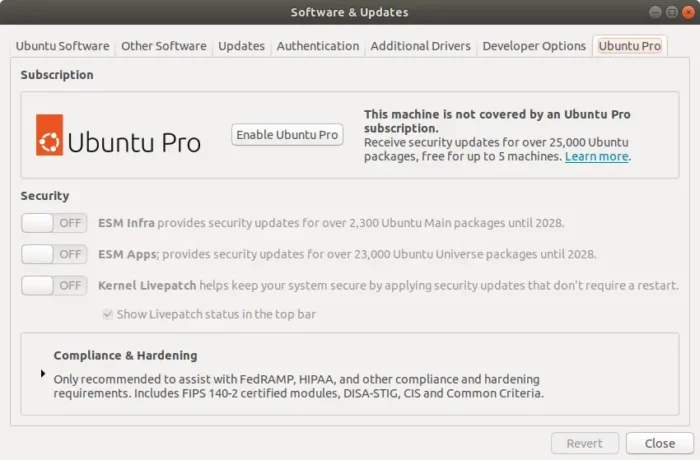Click the FedRAMP, HIPAA compliance description text
Screen dimensions: 700x460
pos(299,386)
